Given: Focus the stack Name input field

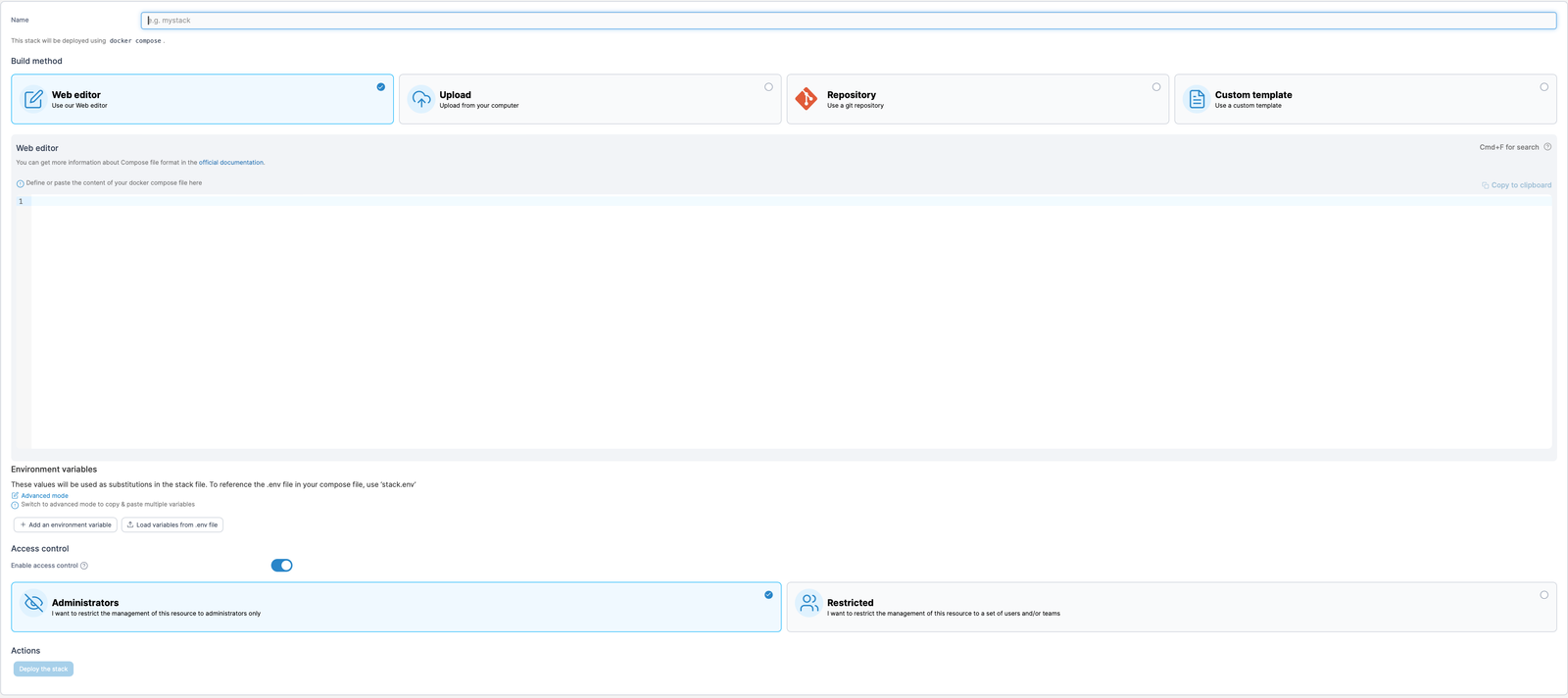Looking at the screenshot, I should (848, 21).
